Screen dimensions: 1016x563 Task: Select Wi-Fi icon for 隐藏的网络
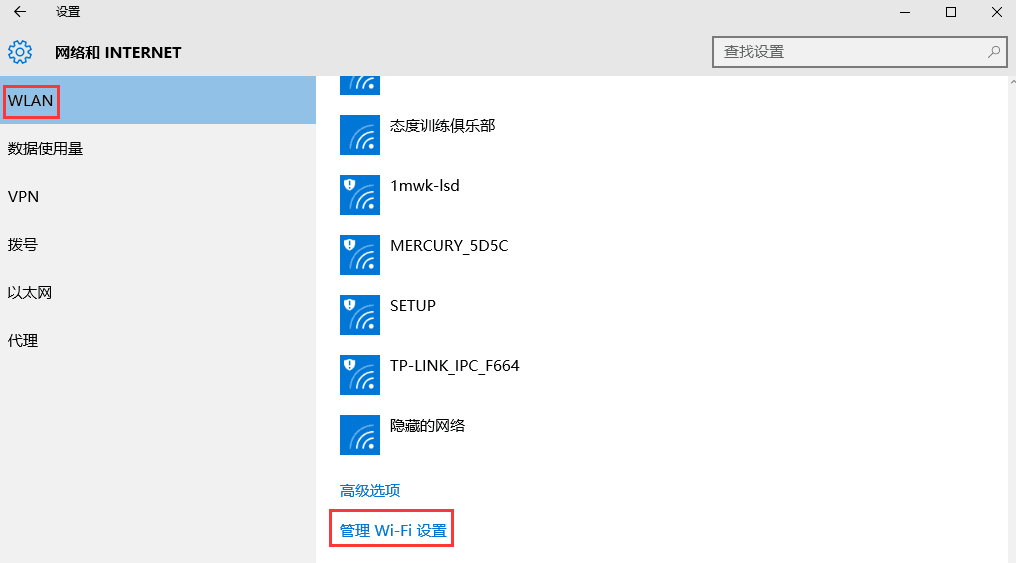(x=360, y=435)
